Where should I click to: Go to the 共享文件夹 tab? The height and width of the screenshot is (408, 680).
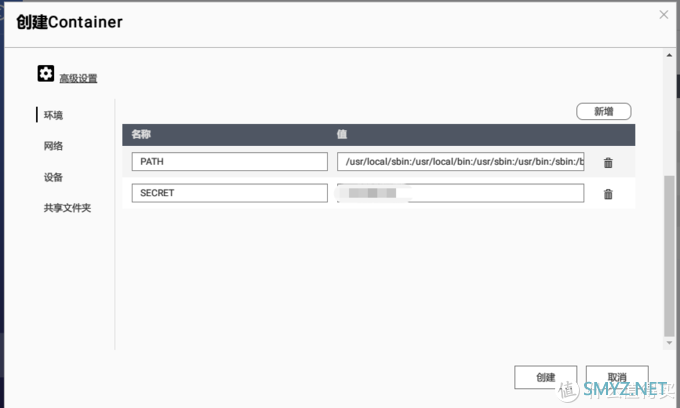pyautogui.click(x=67, y=208)
